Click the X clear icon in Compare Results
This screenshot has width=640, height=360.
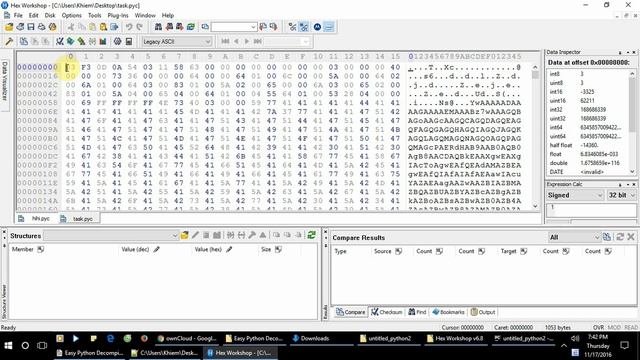coord(631,237)
